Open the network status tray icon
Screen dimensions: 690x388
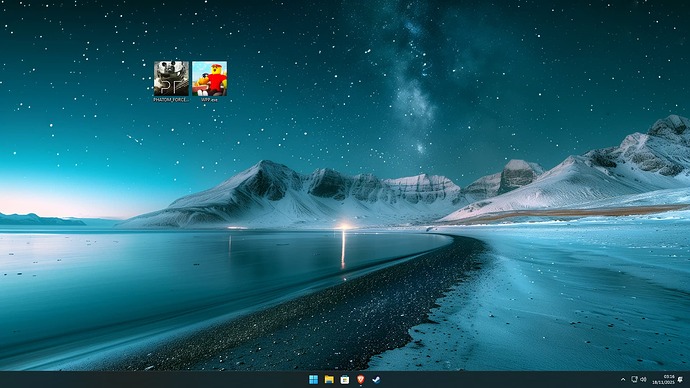(x=634, y=379)
